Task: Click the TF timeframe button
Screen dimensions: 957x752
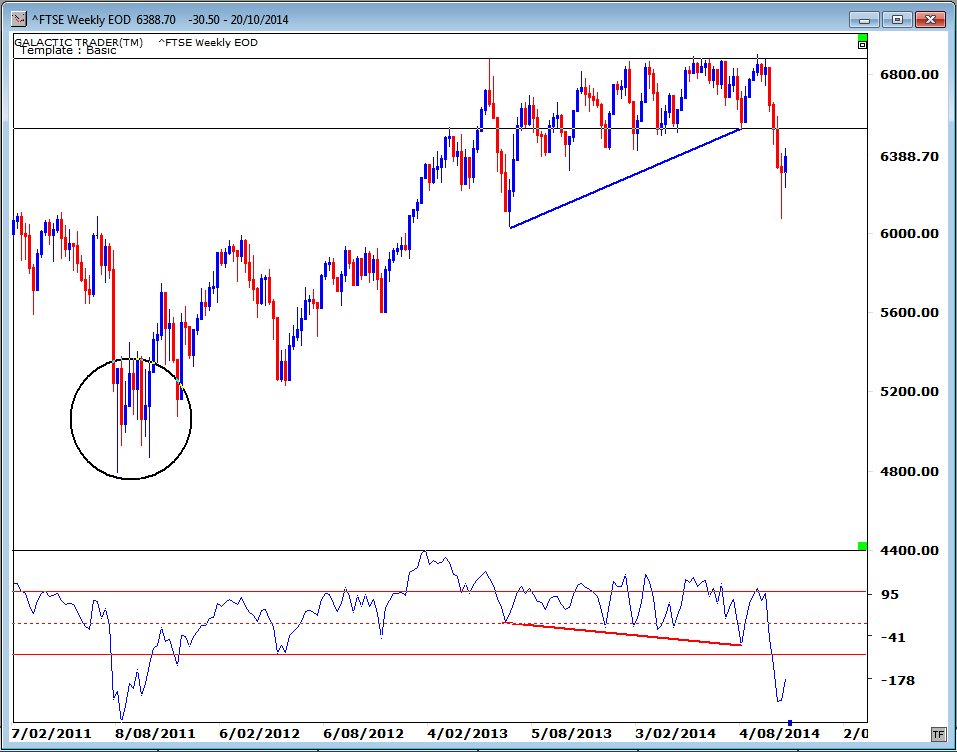Action: [937, 733]
